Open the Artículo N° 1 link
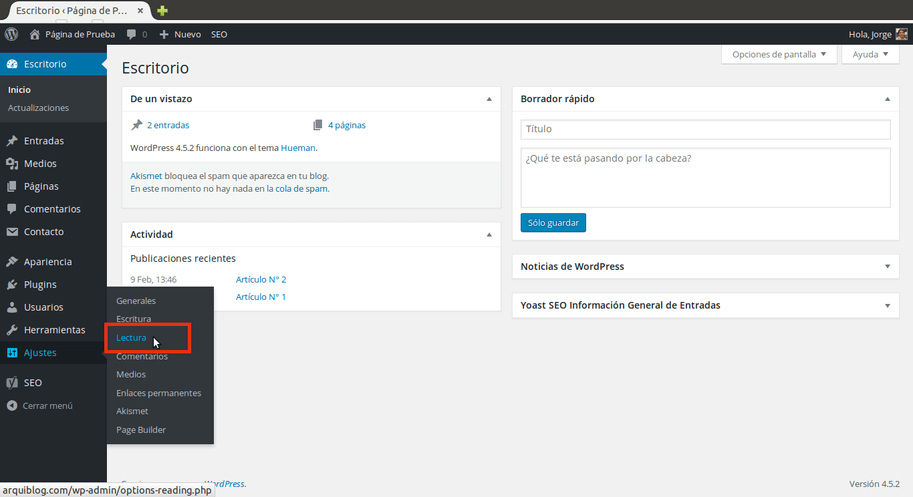Viewport: 913px width, 497px height. [x=261, y=297]
